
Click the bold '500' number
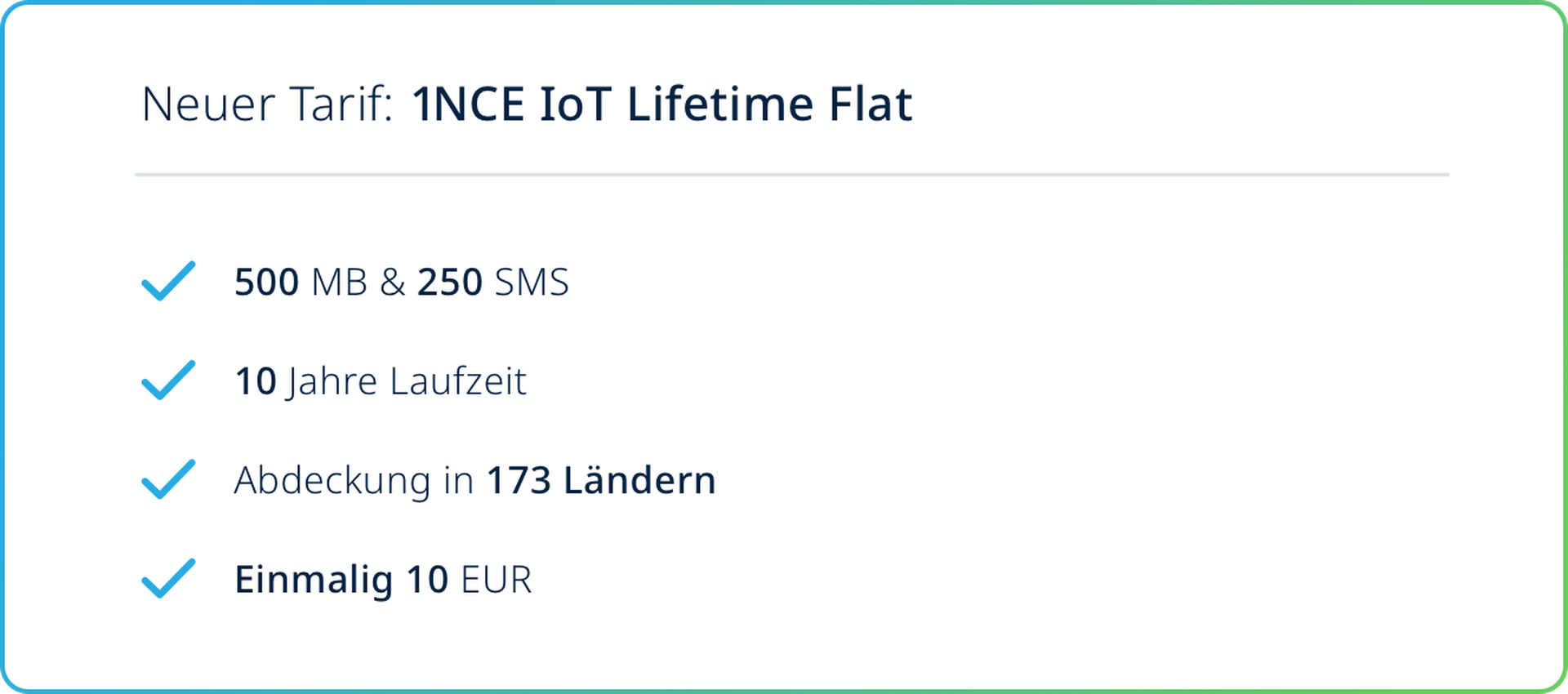266,282
